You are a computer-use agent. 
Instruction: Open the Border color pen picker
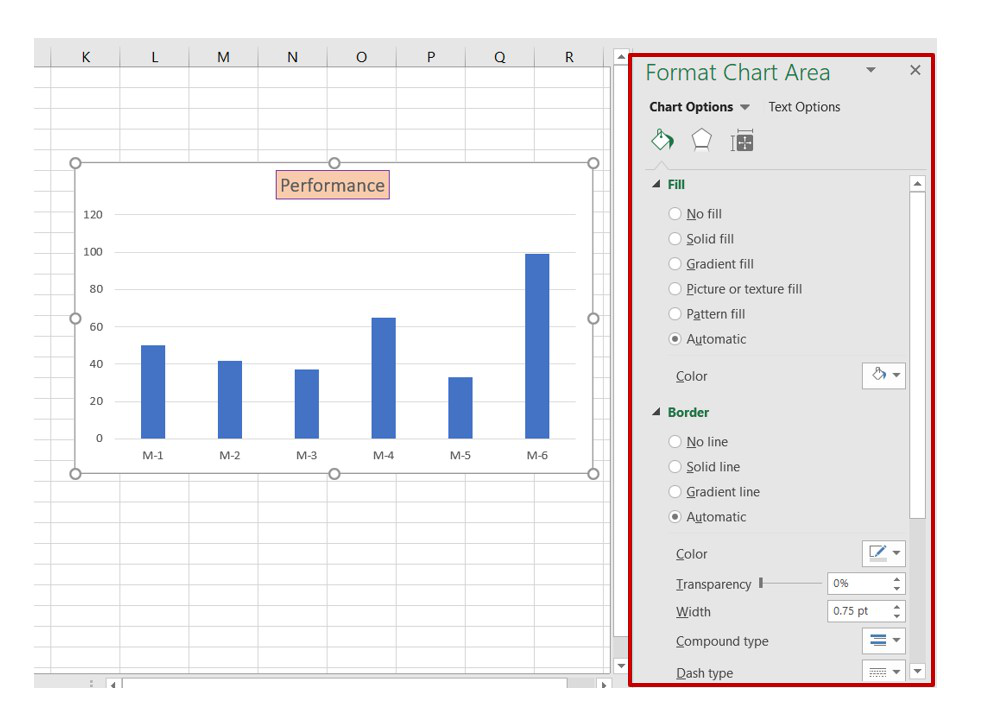[x=883, y=554]
